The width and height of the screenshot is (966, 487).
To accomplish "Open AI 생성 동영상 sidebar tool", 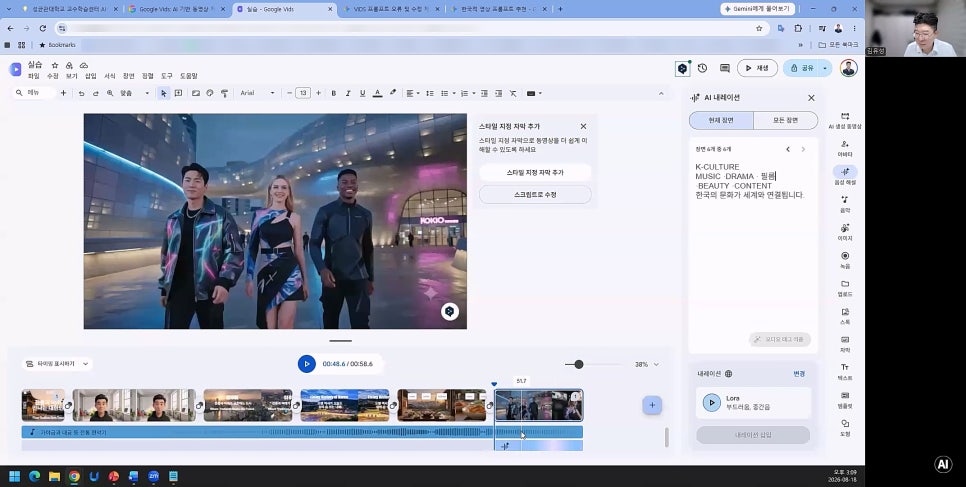I will (845, 120).
